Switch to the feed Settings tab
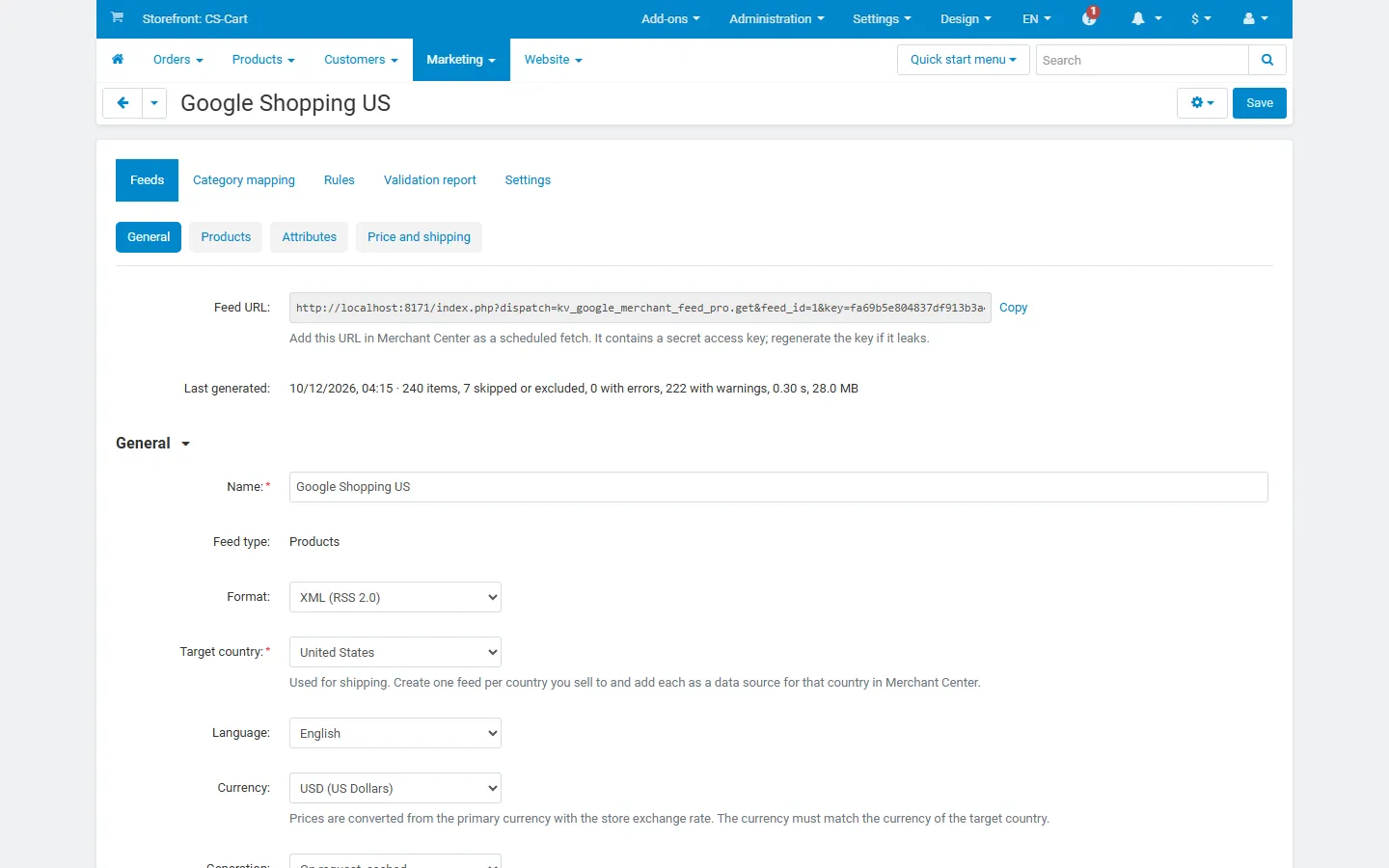1389x868 pixels. 528,180
